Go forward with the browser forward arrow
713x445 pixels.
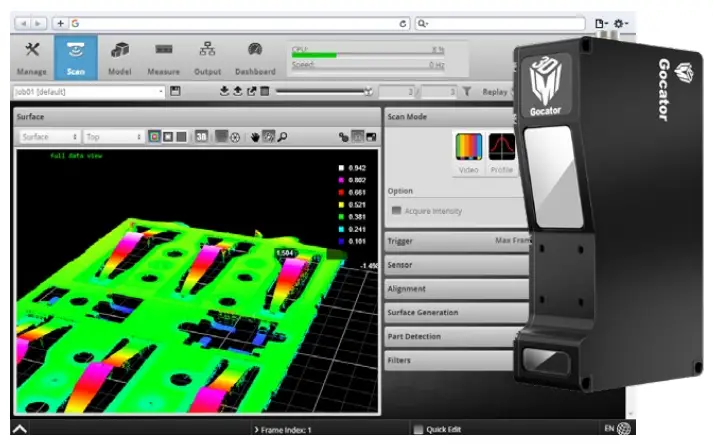tap(38, 23)
